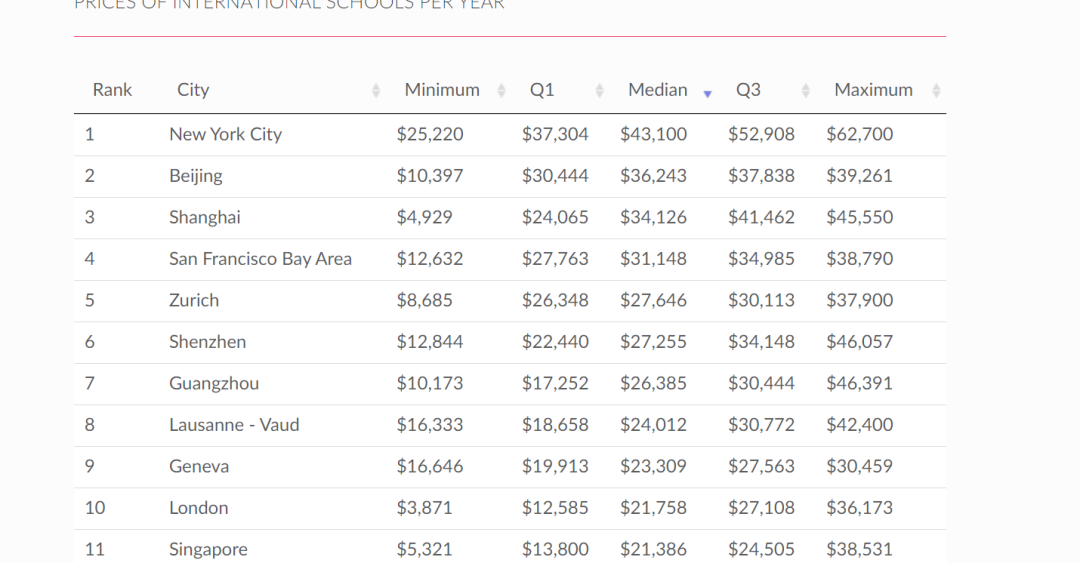The height and width of the screenshot is (563, 1080).
Task: Click the sort arrows beside City header
Action: click(x=376, y=90)
